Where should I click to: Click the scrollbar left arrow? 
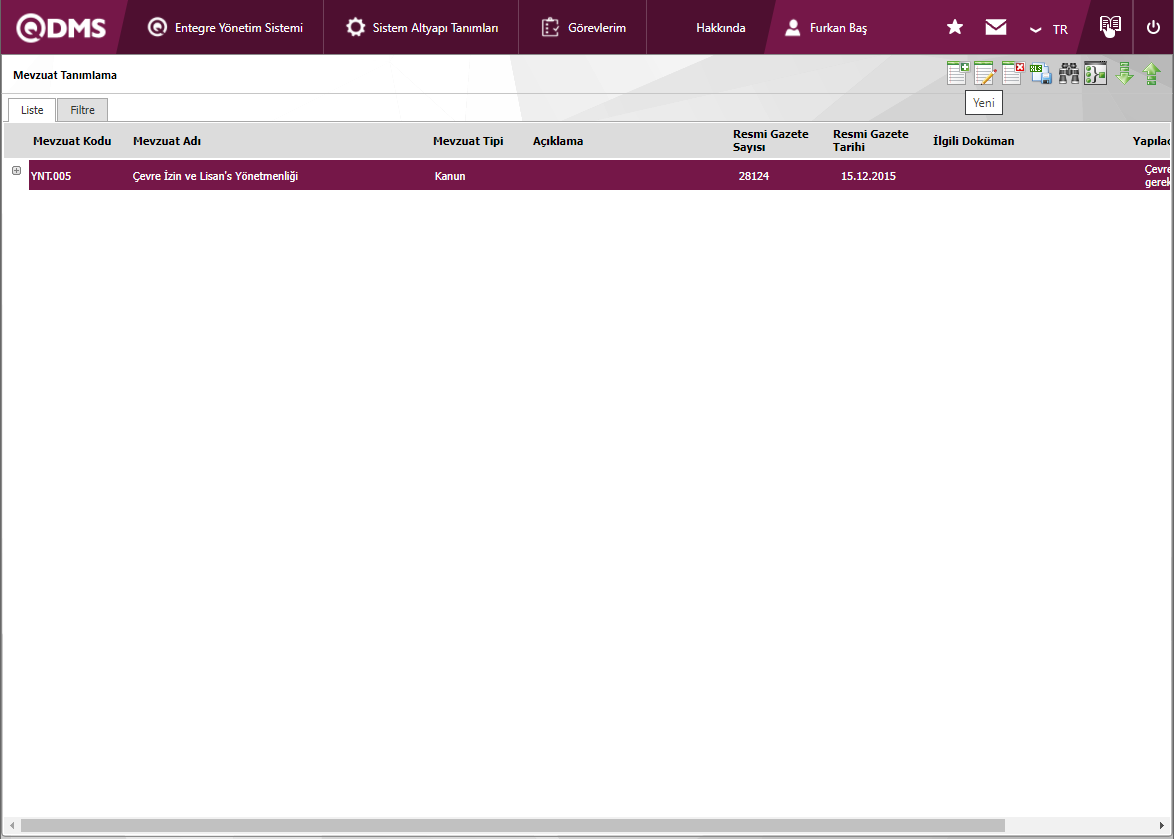(12, 825)
